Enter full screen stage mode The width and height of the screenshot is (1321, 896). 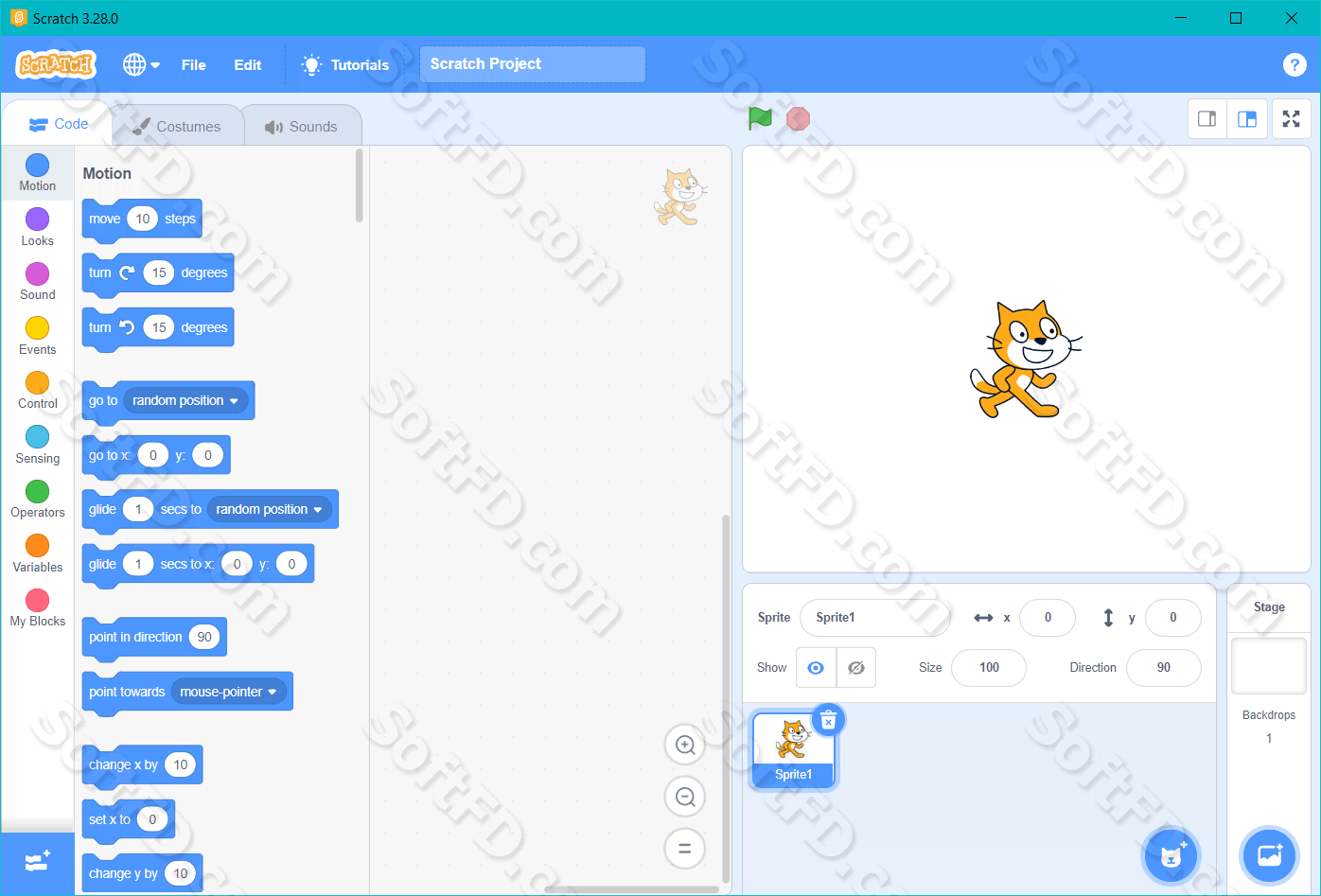pyautogui.click(x=1292, y=119)
